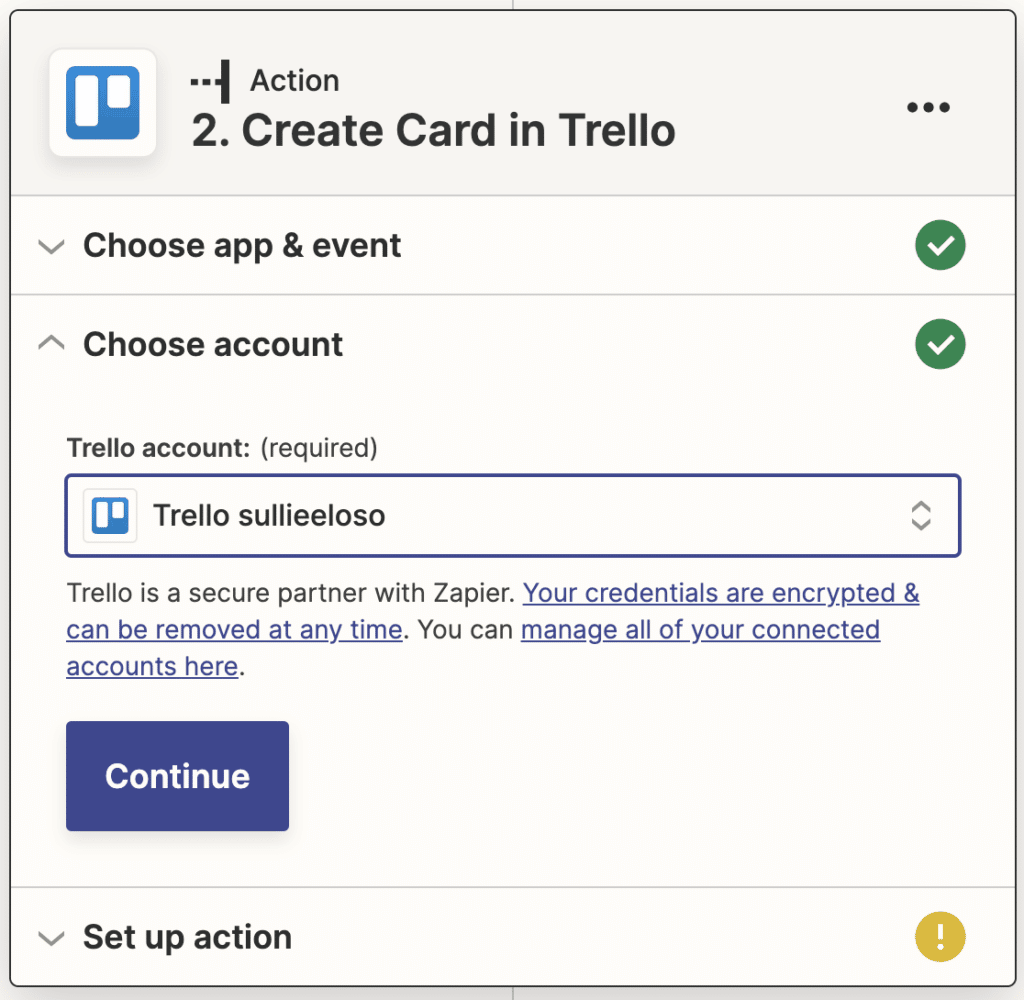Viewport: 1024px width, 1000px height.
Task: Click the Set up action section header
Action: pos(187,937)
